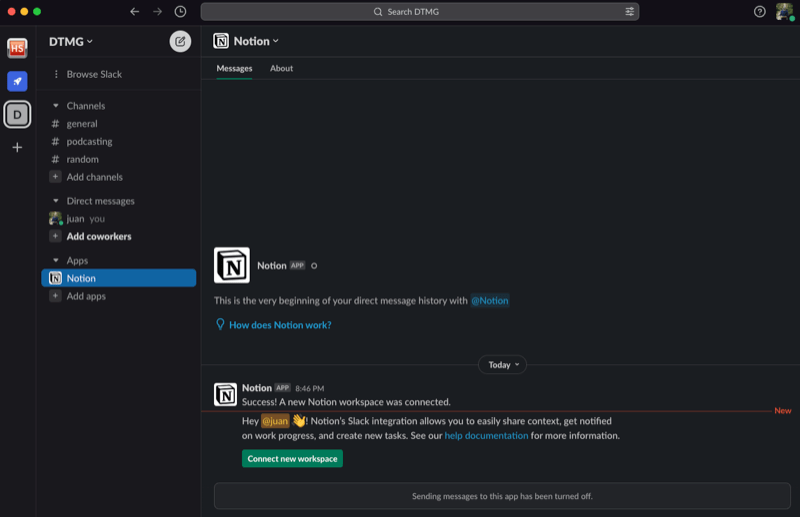Screen dimensions: 800x517
Task: Click the status circle next to Notion APP
Action: (x=314, y=265)
